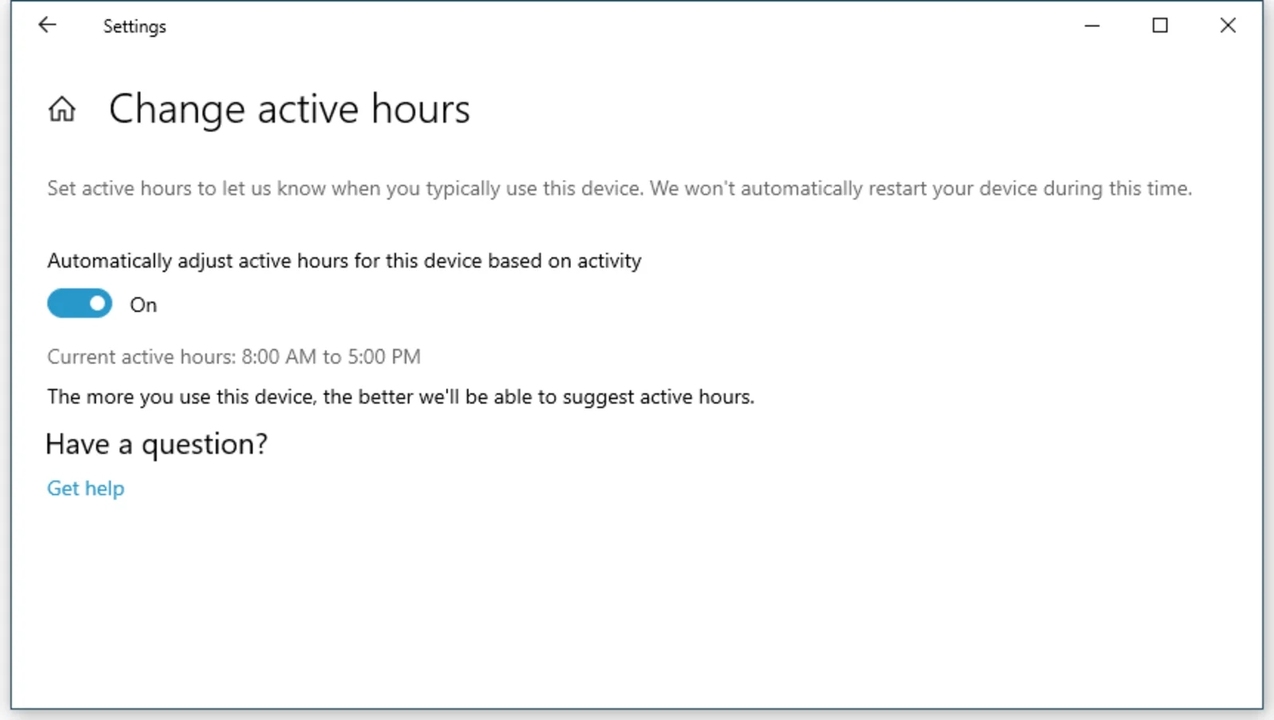Click empty title bar area
Image resolution: width=1274 pixels, height=720 pixels.
tap(600, 26)
